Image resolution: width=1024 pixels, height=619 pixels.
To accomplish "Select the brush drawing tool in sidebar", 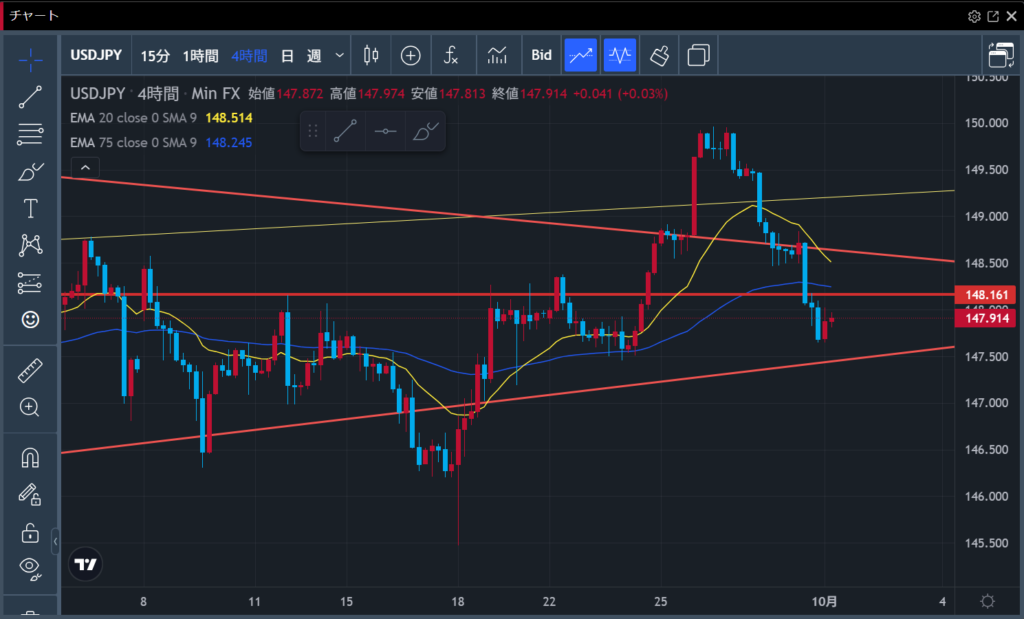I will tap(30, 171).
